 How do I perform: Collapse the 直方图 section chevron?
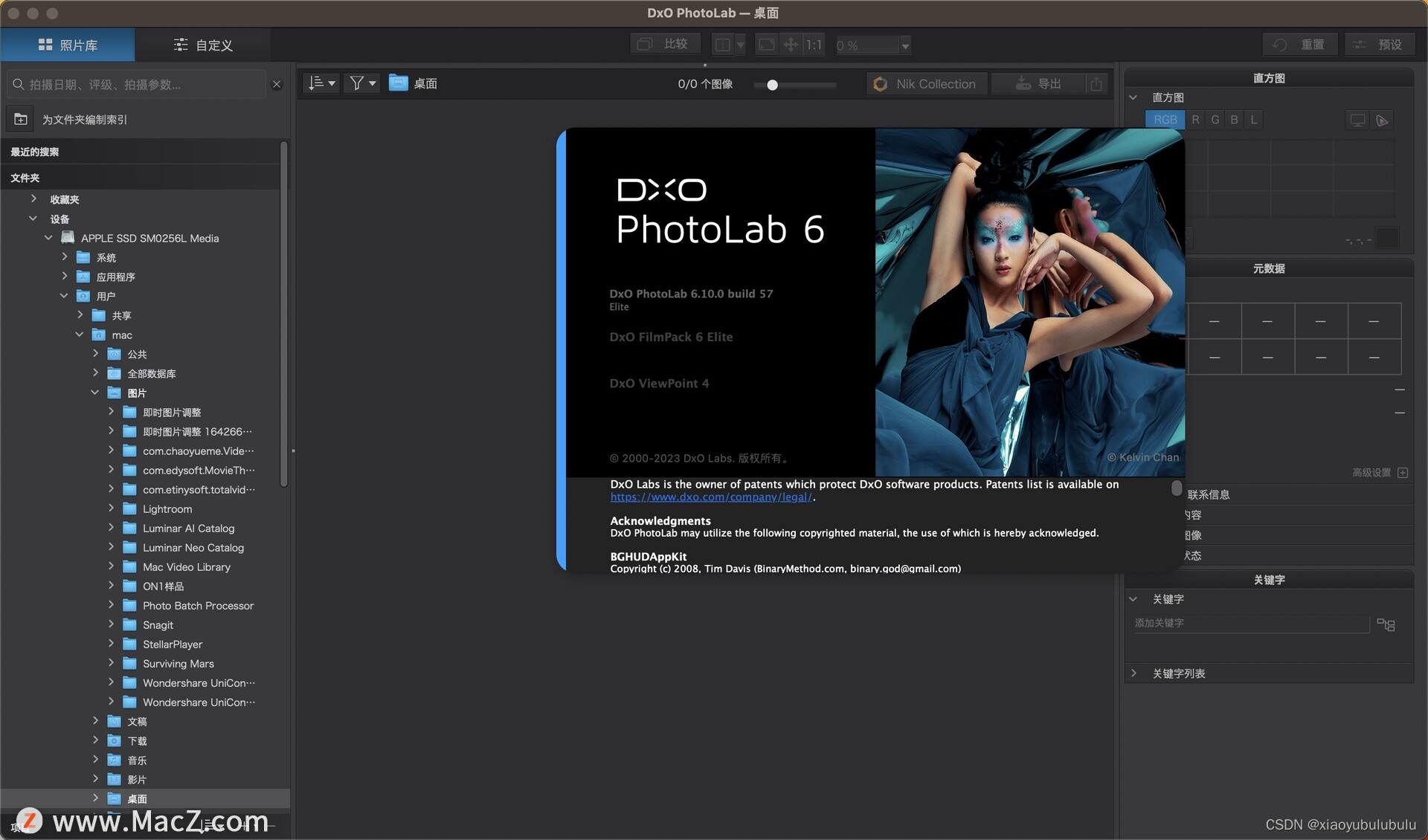[x=1133, y=97]
